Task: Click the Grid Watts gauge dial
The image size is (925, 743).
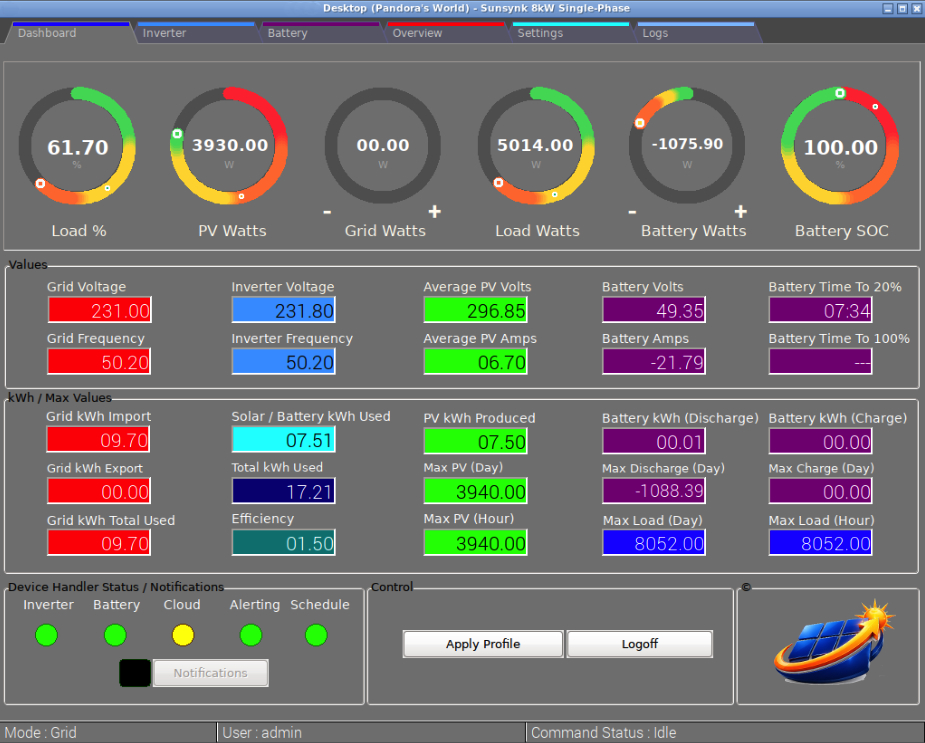Action: (383, 146)
